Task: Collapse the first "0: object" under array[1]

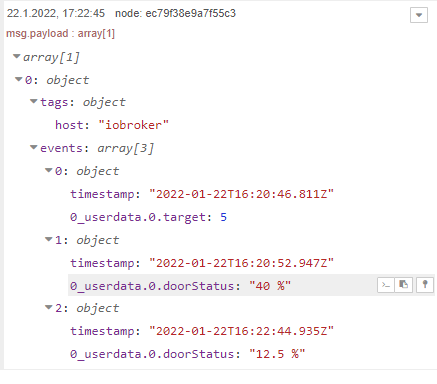Action: tap(19, 79)
